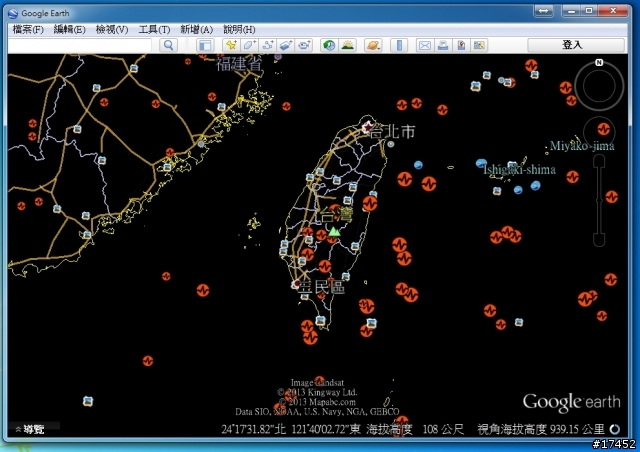
Task: Click the 登入 sign-in button
Action: 576,45
